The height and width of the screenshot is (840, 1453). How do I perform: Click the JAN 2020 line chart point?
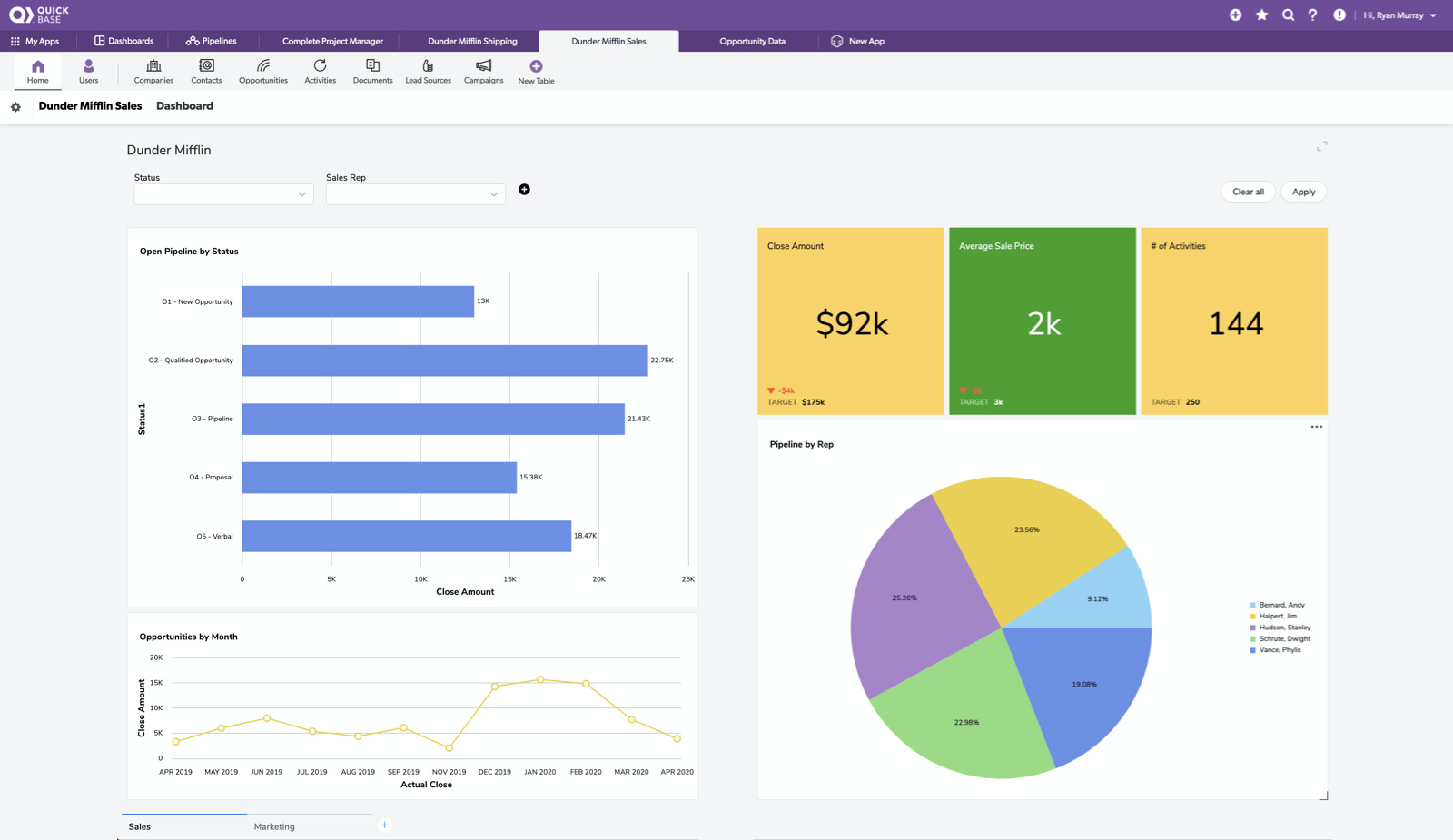pos(540,679)
